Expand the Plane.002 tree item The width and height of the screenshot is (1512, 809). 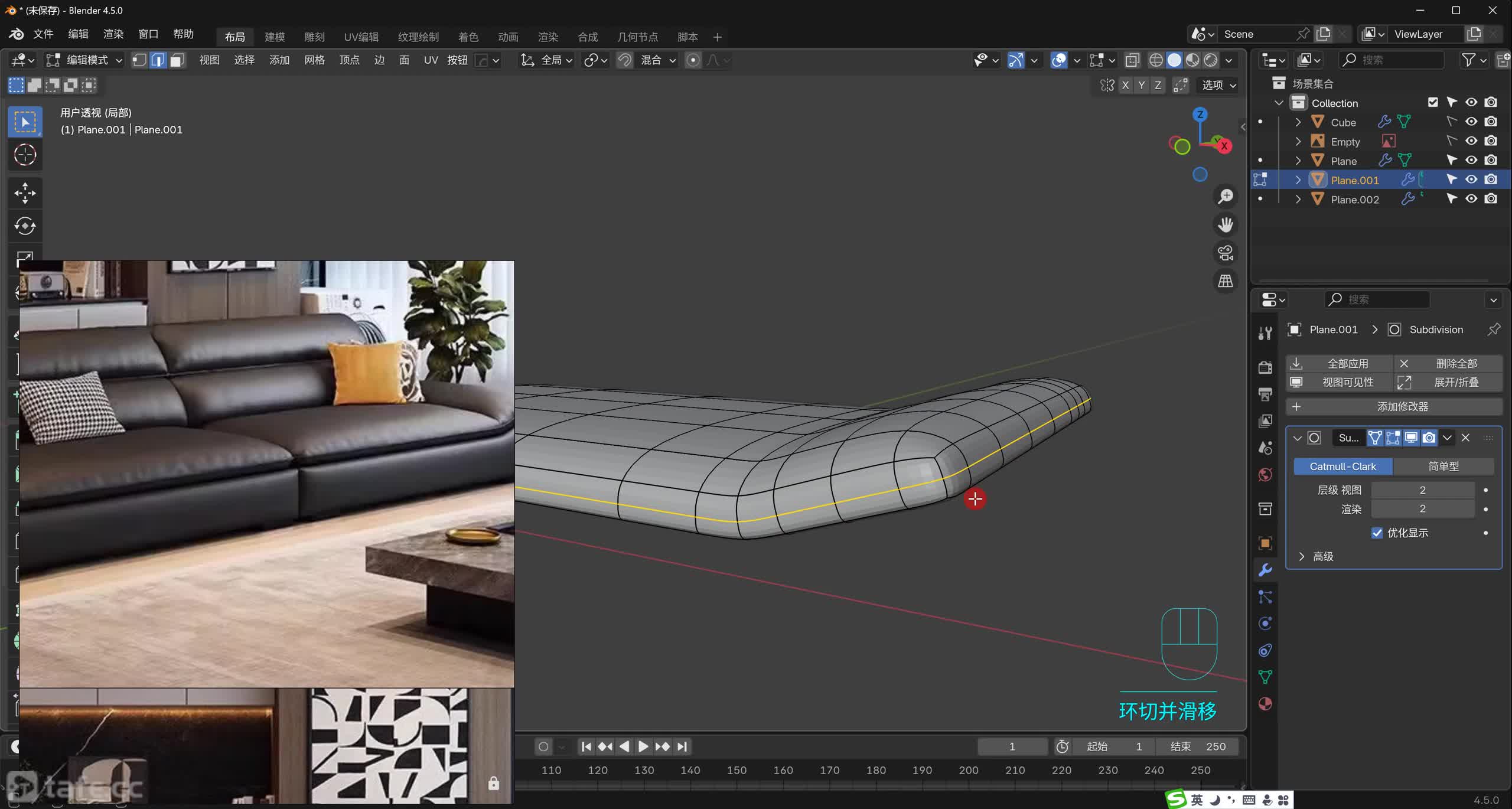click(1298, 200)
